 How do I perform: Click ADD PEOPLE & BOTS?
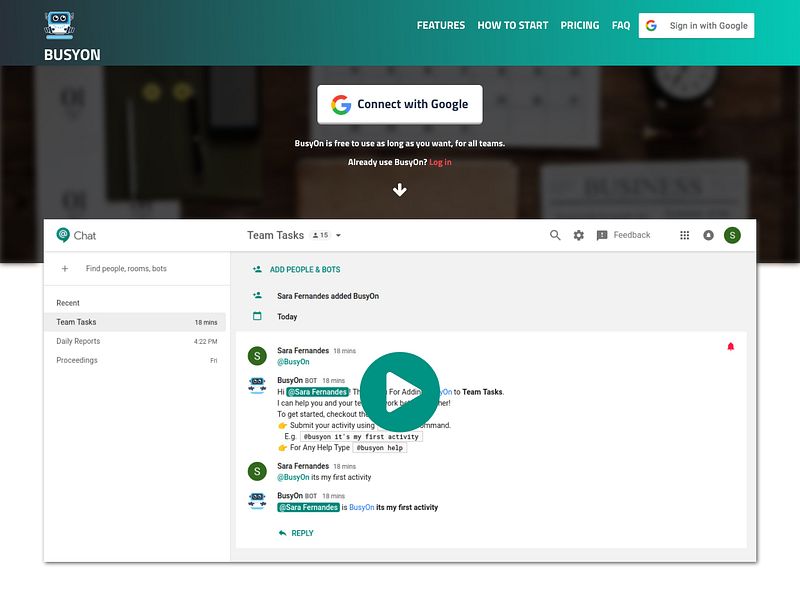coord(305,269)
